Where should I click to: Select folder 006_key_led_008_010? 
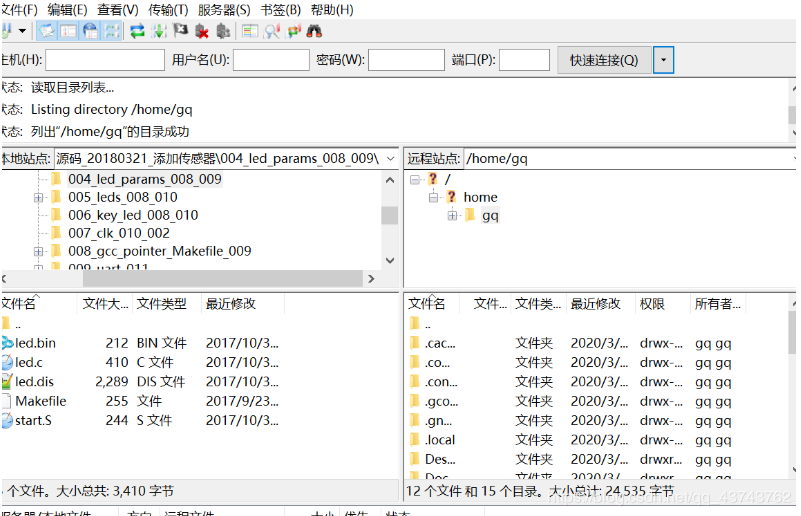[x=133, y=215]
